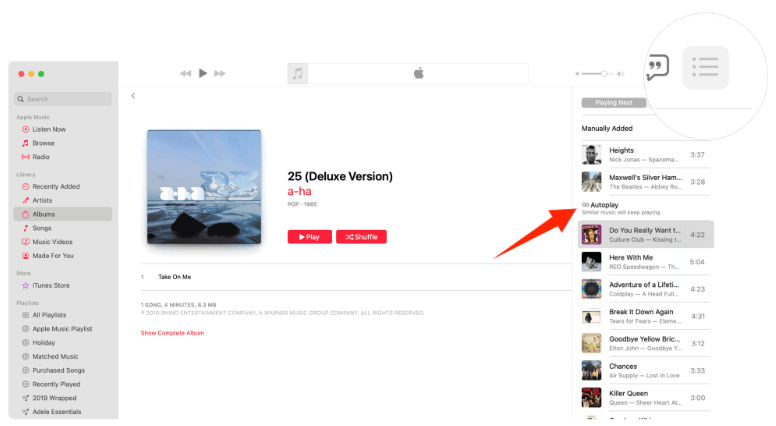This screenshot has width=776, height=426.
Task: Click the red Shuffle button
Action: pos(361,237)
